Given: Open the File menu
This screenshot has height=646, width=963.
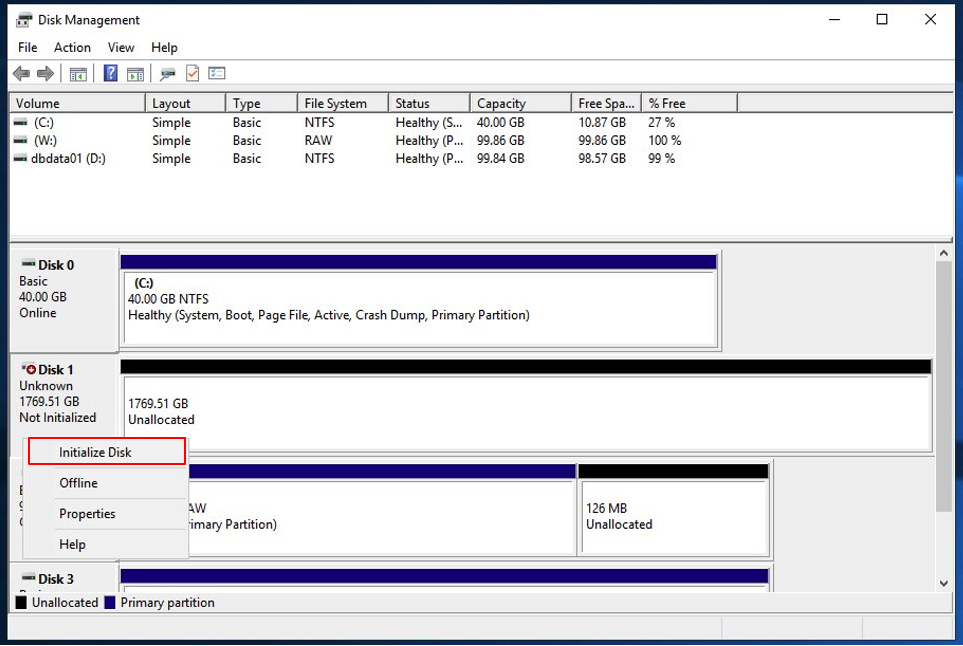Looking at the screenshot, I should coord(28,48).
